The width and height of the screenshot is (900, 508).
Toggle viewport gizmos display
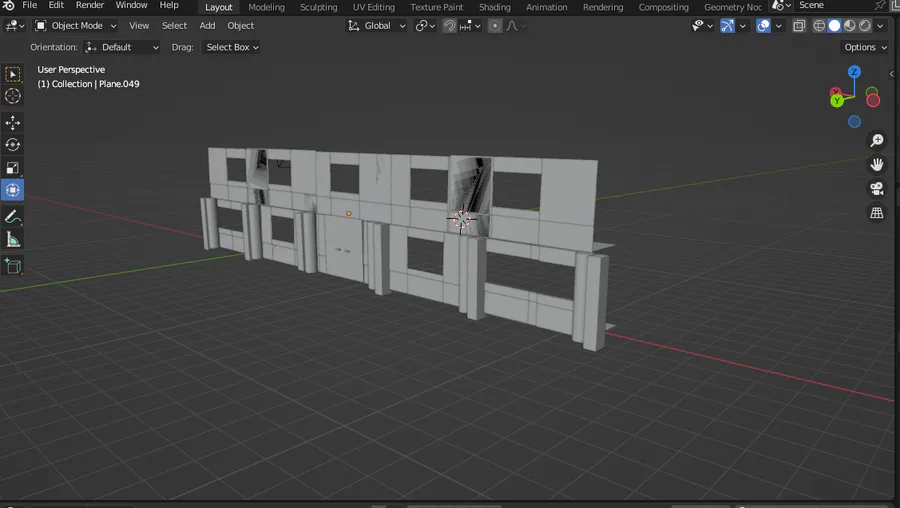coord(727,26)
